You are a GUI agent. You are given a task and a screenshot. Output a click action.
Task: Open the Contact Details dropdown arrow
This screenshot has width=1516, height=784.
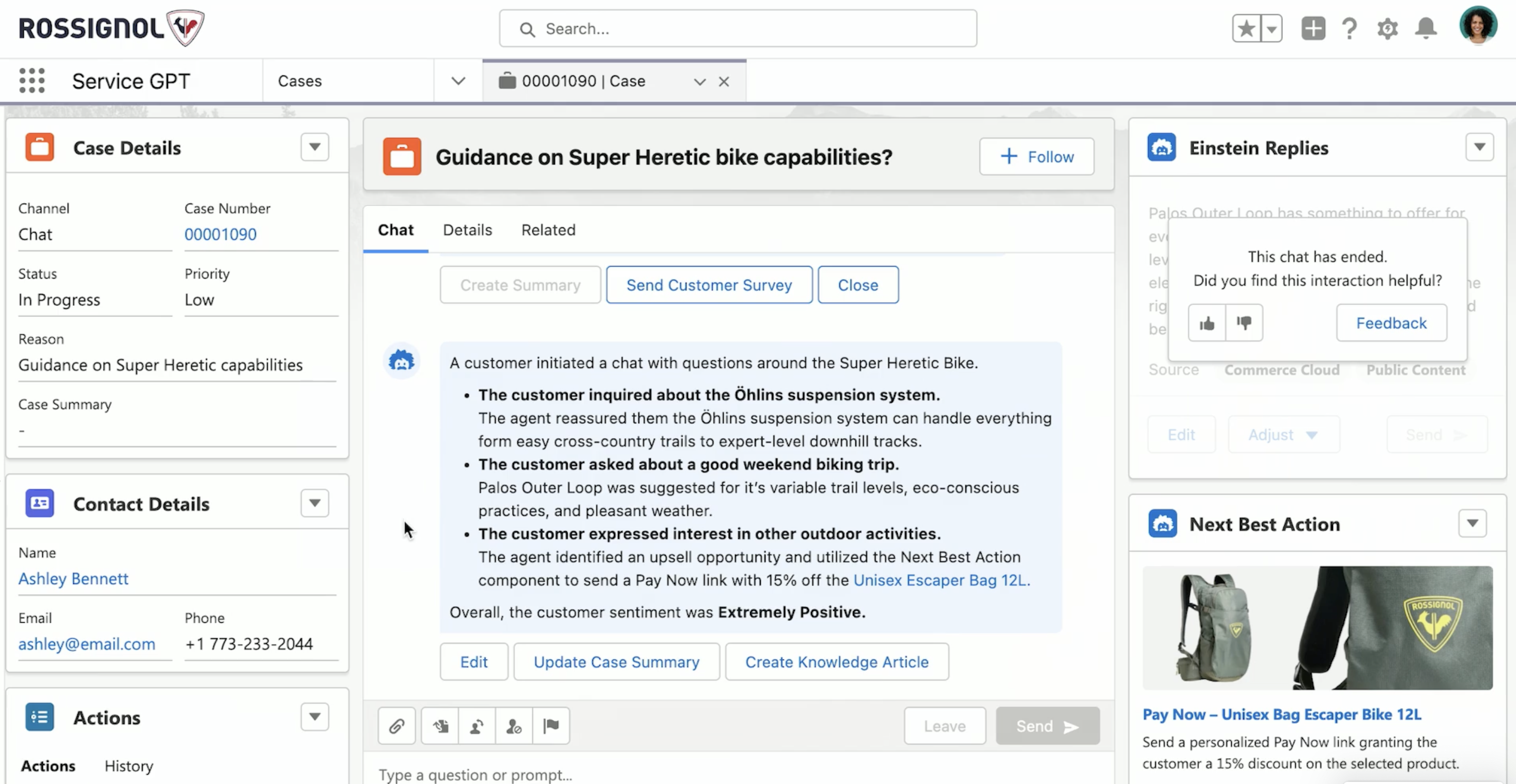315,503
